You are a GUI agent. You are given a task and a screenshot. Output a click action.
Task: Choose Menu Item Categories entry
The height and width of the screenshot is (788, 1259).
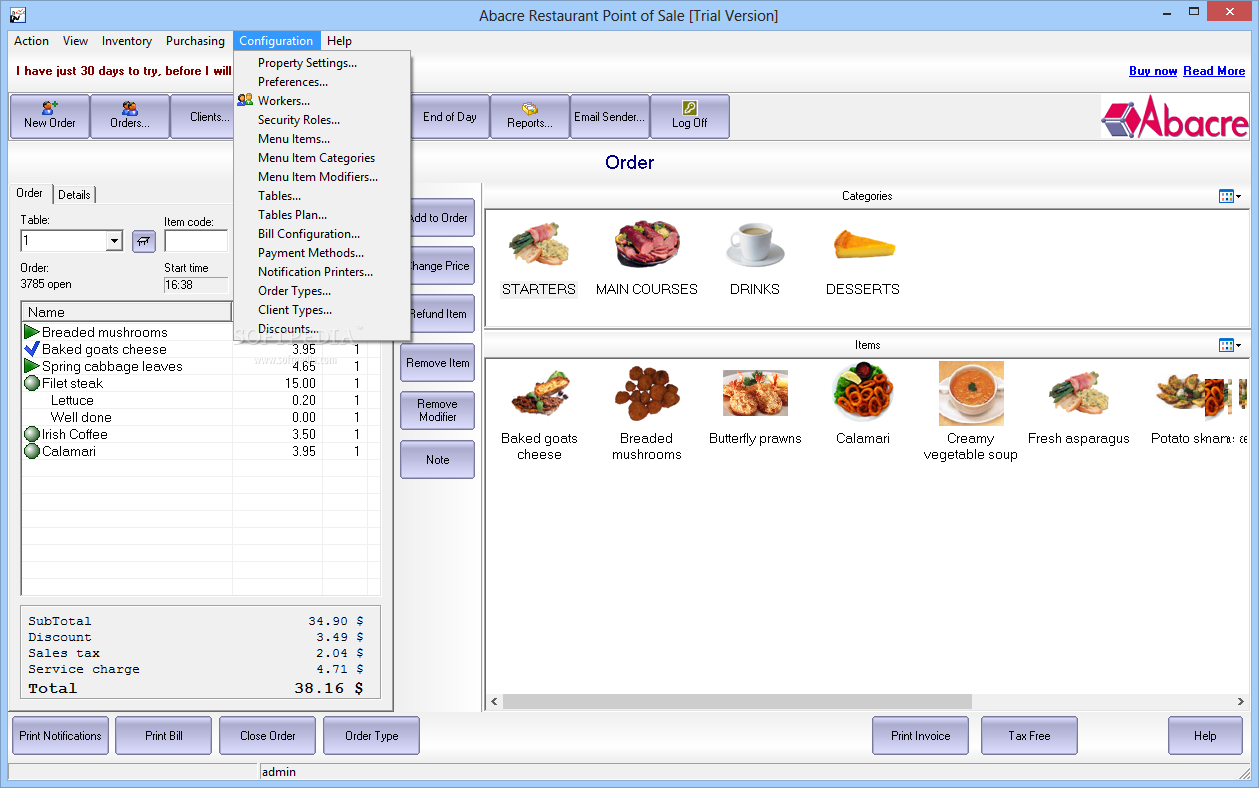[x=322, y=158]
